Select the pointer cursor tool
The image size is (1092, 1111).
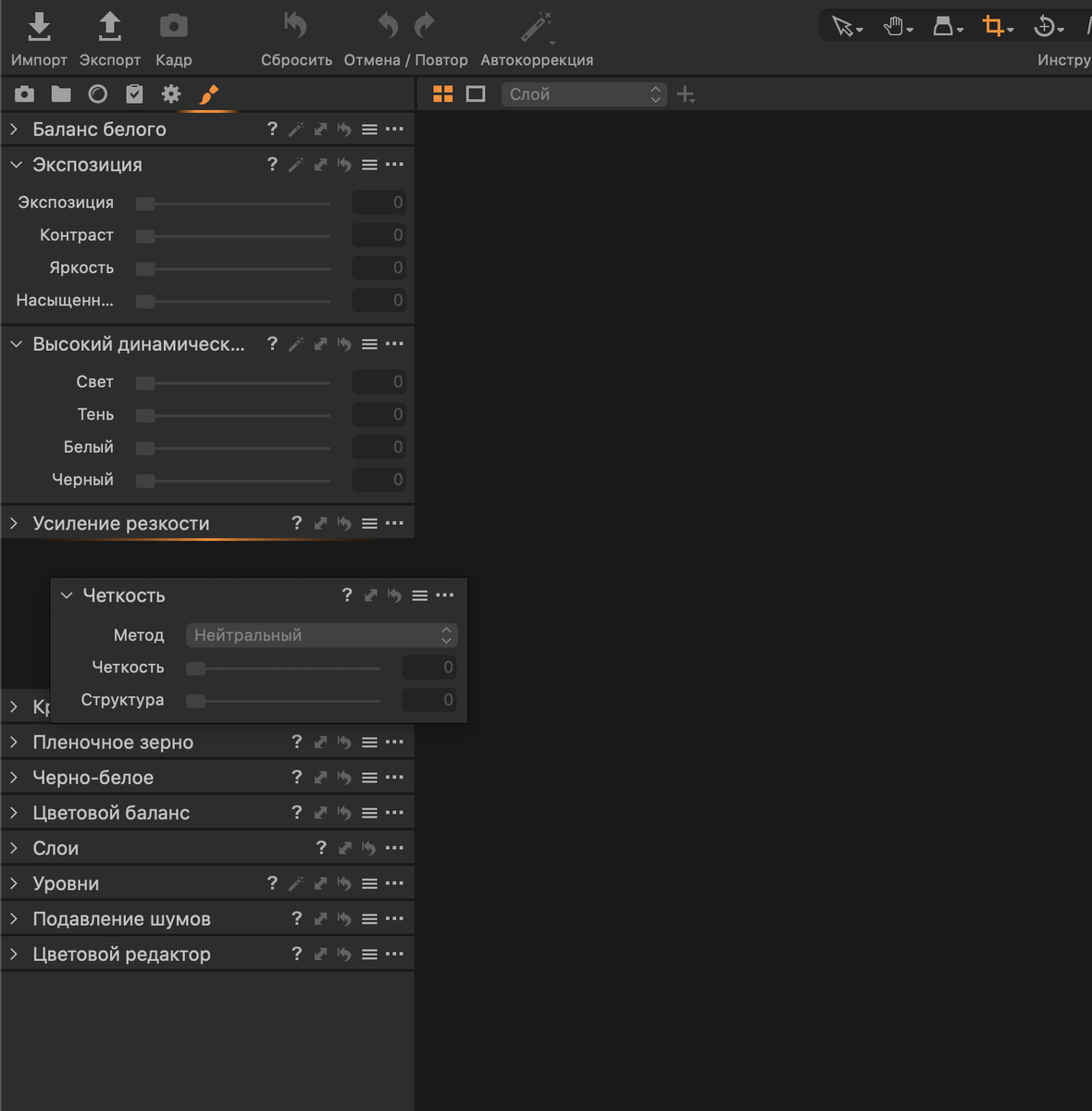[847, 26]
